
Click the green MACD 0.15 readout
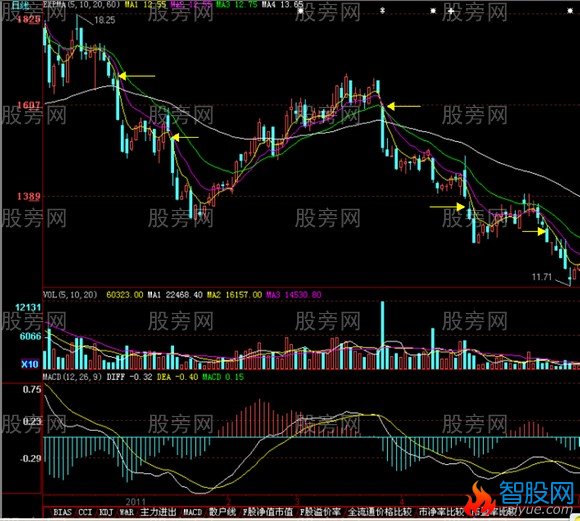[223, 377]
